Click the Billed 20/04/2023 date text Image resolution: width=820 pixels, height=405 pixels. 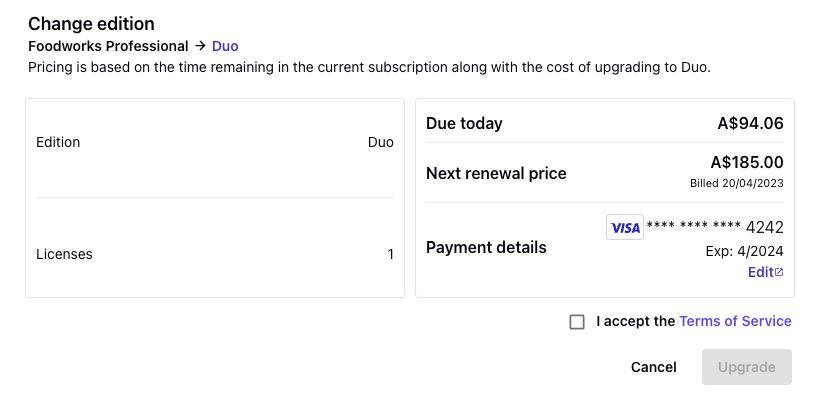point(736,183)
